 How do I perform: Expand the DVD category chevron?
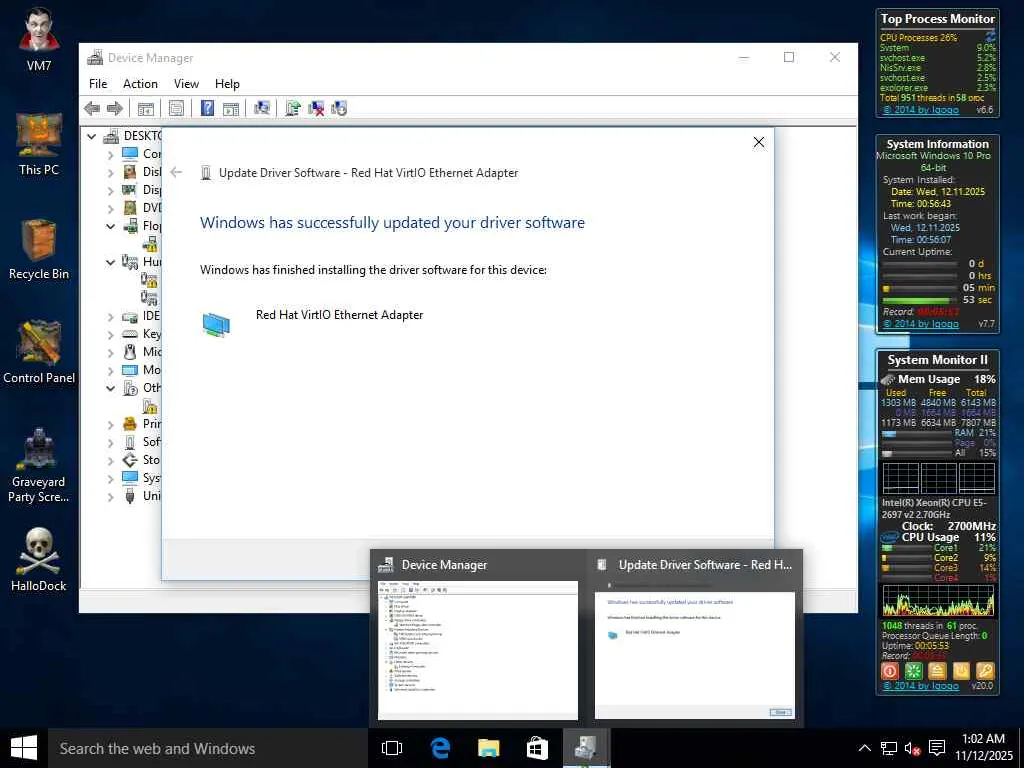[x=110, y=209]
